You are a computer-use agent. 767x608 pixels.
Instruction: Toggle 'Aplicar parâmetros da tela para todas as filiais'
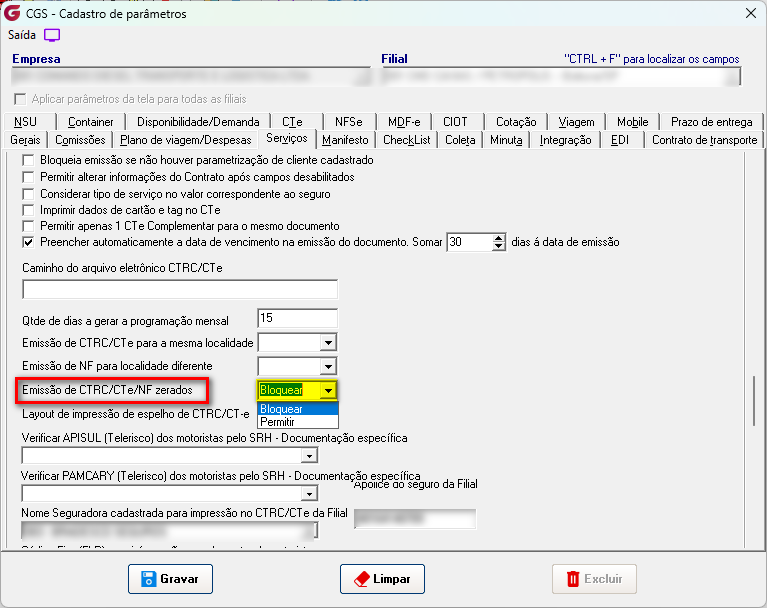[20, 99]
